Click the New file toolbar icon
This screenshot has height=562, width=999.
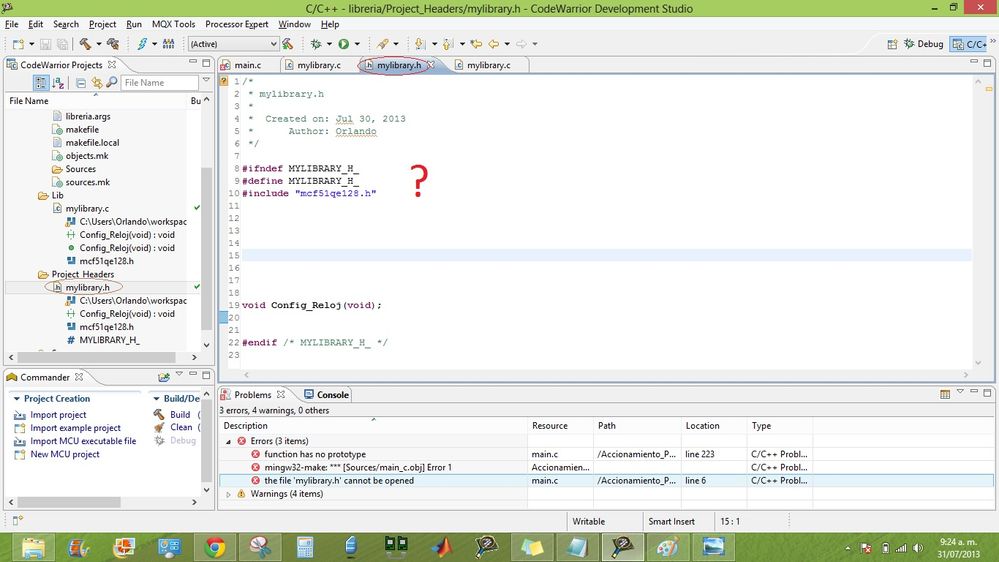coord(18,44)
